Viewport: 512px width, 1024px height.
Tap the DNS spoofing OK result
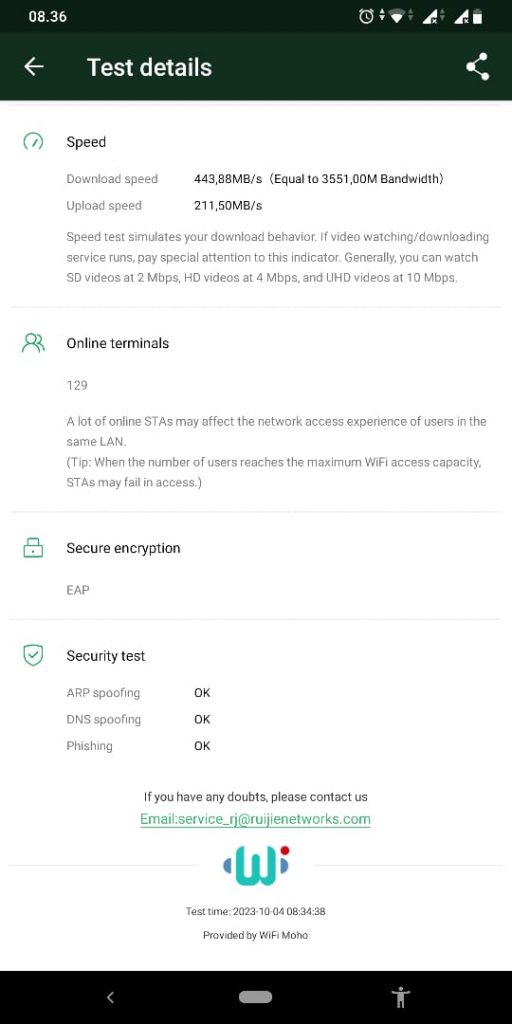coord(202,720)
